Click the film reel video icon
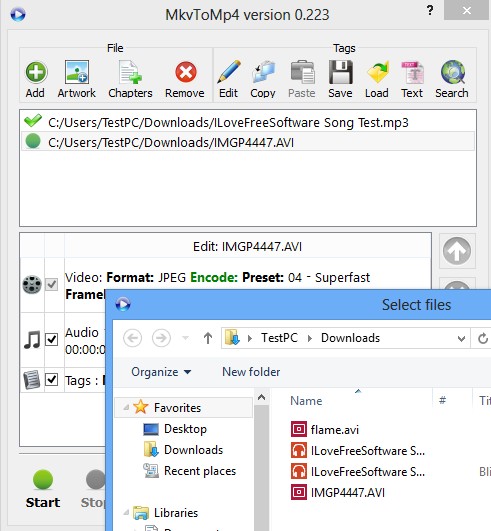Image resolution: width=491 pixels, height=531 pixels. [x=32, y=284]
